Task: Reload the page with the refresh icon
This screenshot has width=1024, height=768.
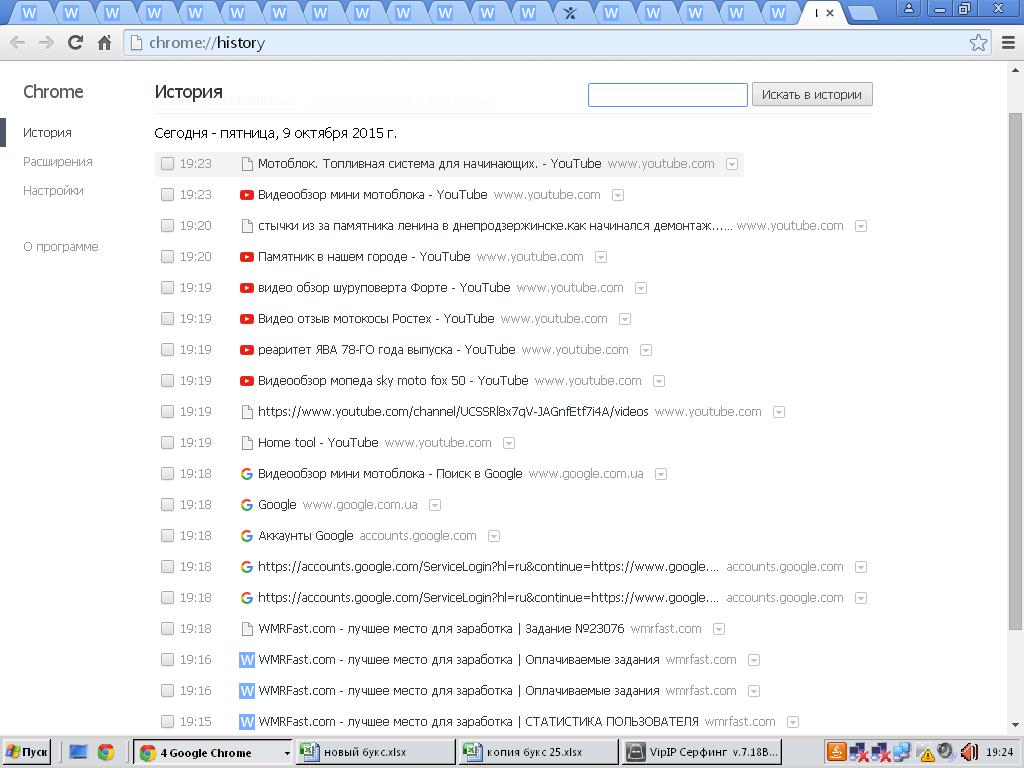Action: tap(76, 42)
